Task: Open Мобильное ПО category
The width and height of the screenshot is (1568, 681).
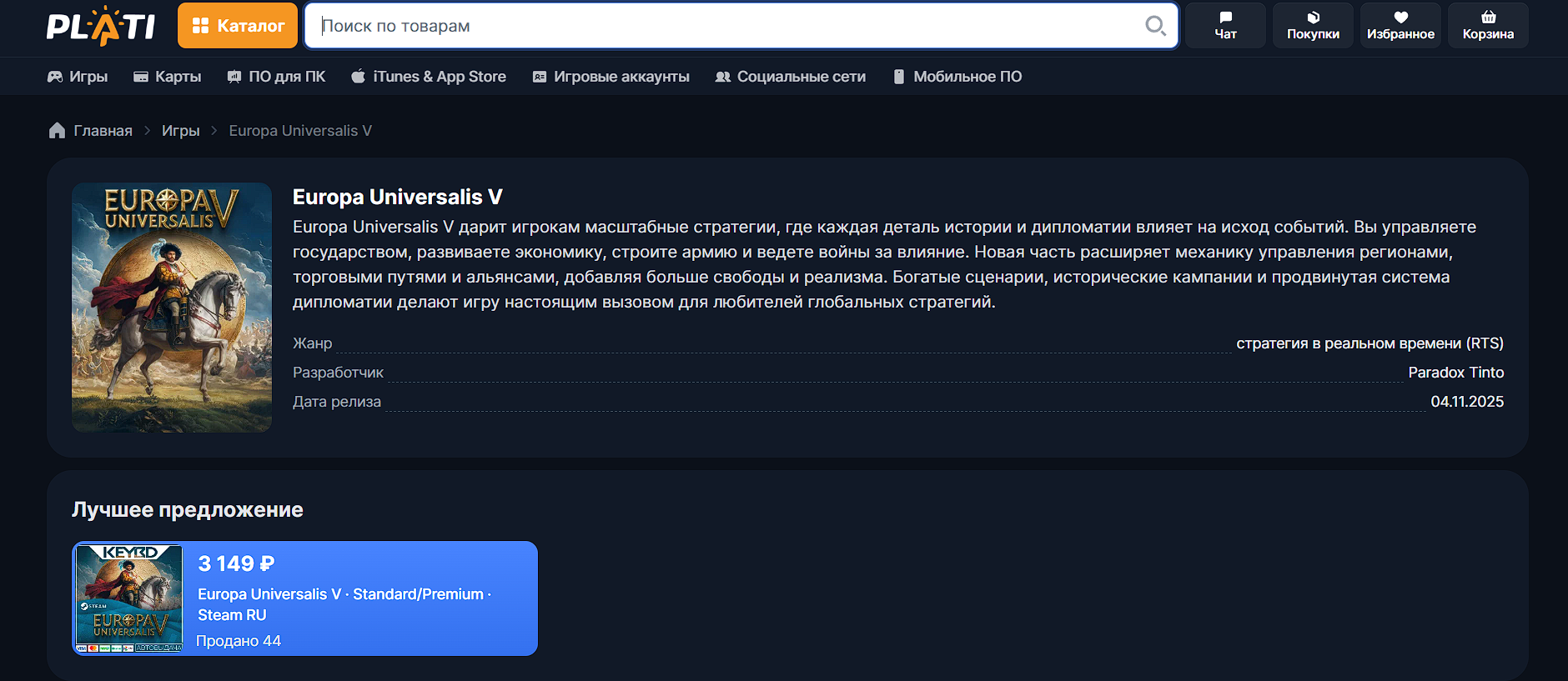Action: coord(957,77)
